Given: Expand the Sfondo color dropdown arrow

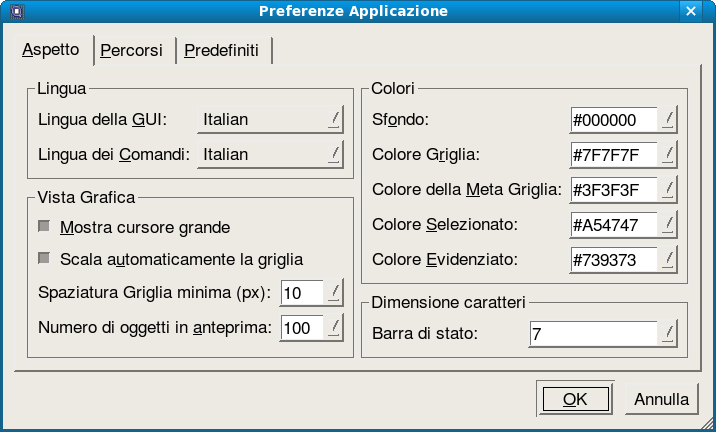Looking at the screenshot, I should point(668,120).
